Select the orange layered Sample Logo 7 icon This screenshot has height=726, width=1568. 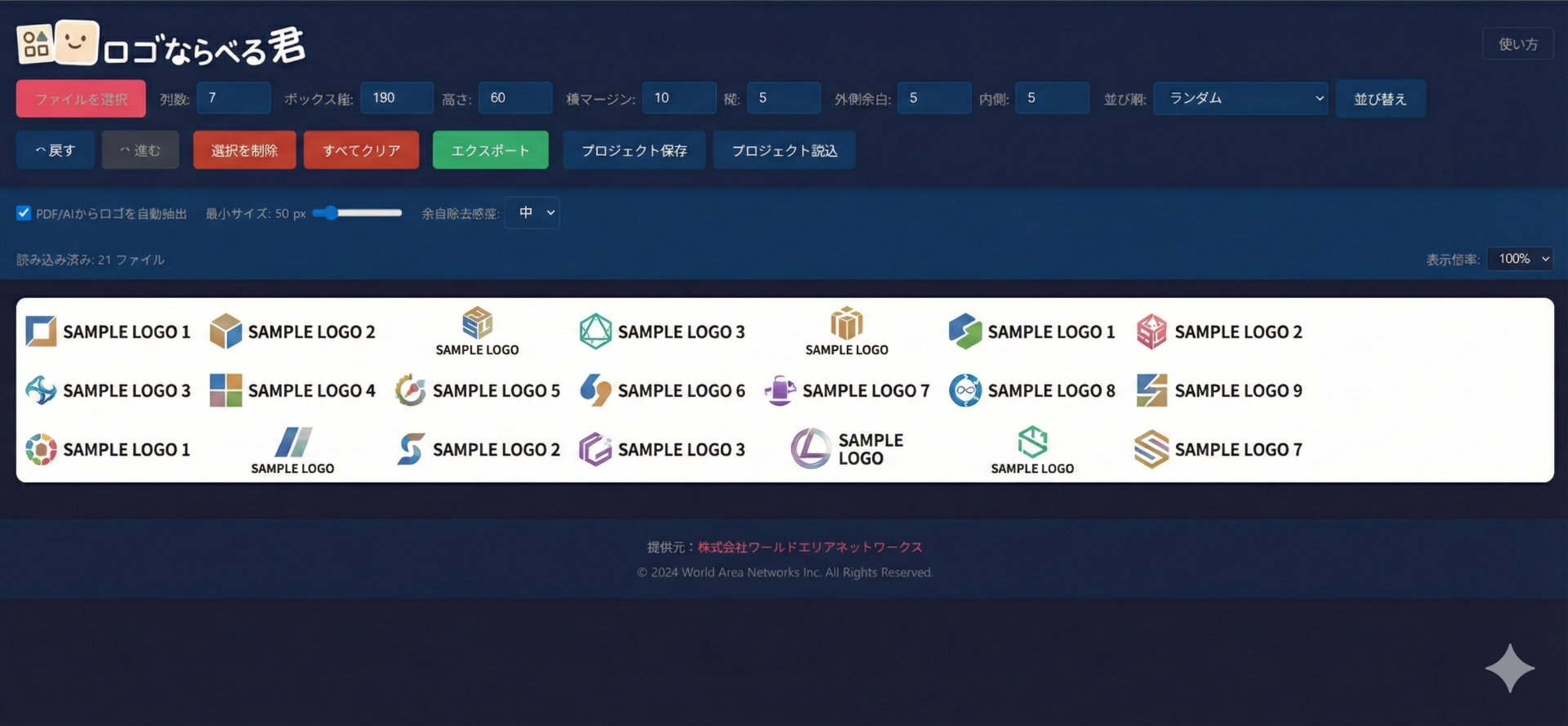(1151, 449)
